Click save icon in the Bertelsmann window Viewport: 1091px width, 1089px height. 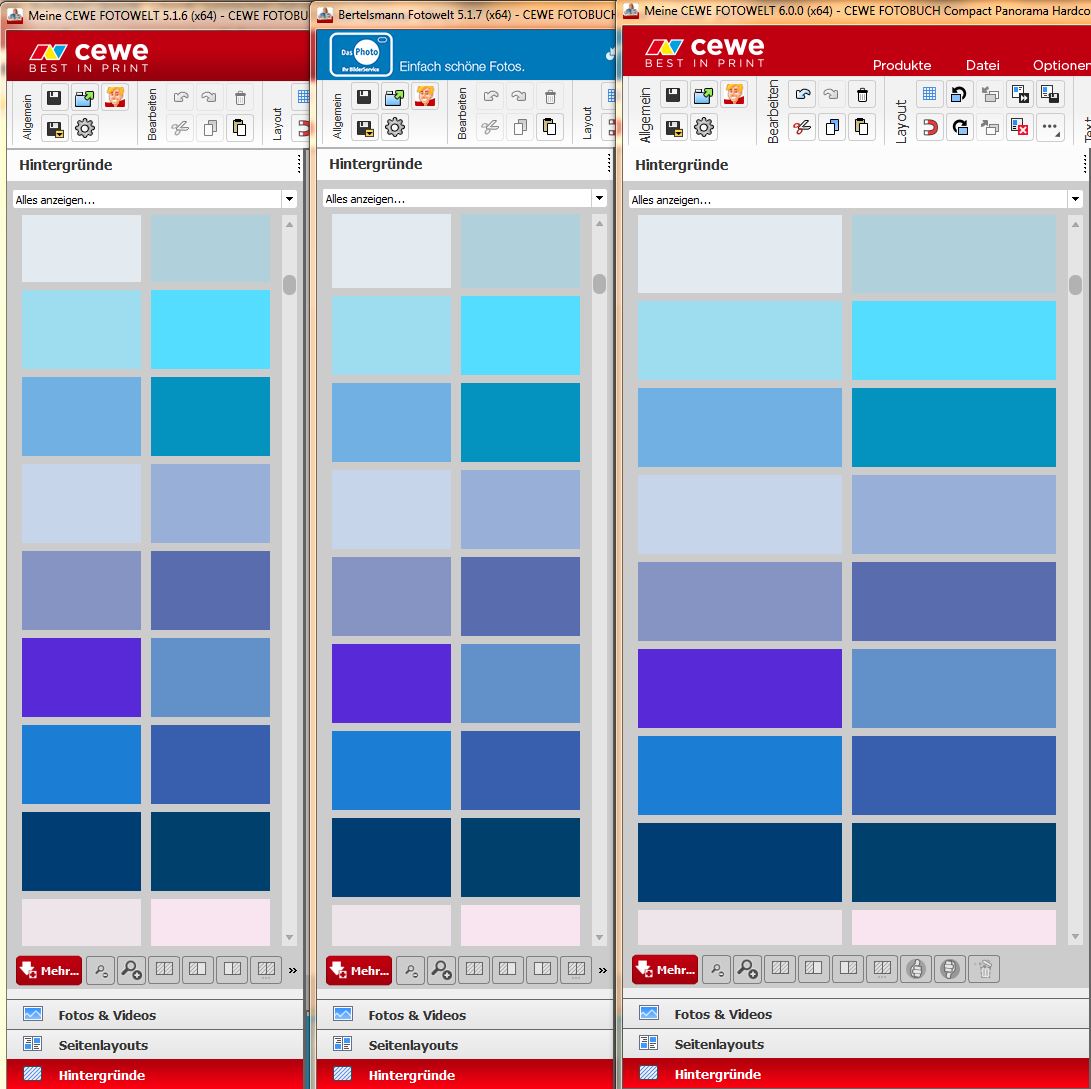click(364, 97)
